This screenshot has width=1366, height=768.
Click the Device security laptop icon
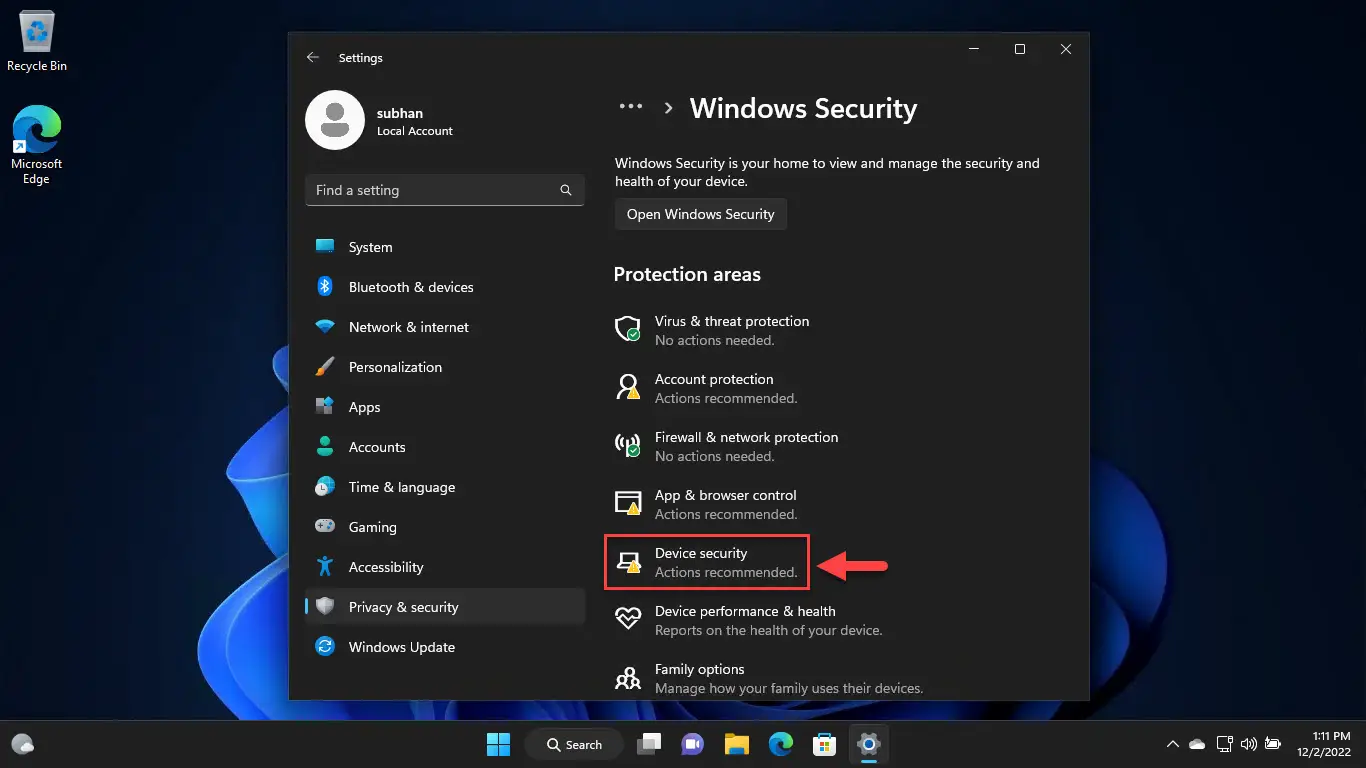[x=628, y=561]
